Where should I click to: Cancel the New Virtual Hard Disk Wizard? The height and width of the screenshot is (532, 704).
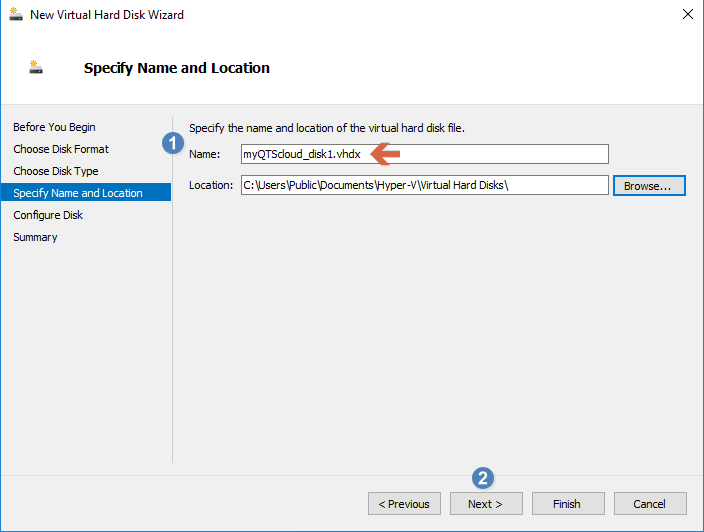click(x=650, y=504)
